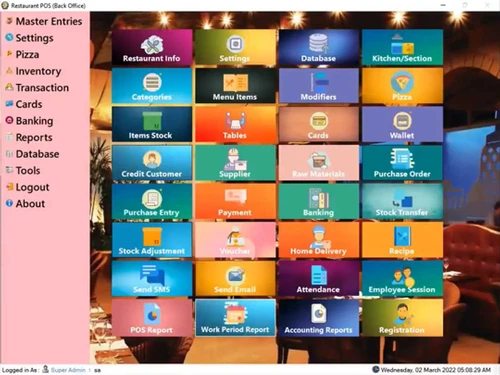Image resolution: width=500 pixels, height=375 pixels.
Task: Open the Supplier tile
Action: coord(235,163)
